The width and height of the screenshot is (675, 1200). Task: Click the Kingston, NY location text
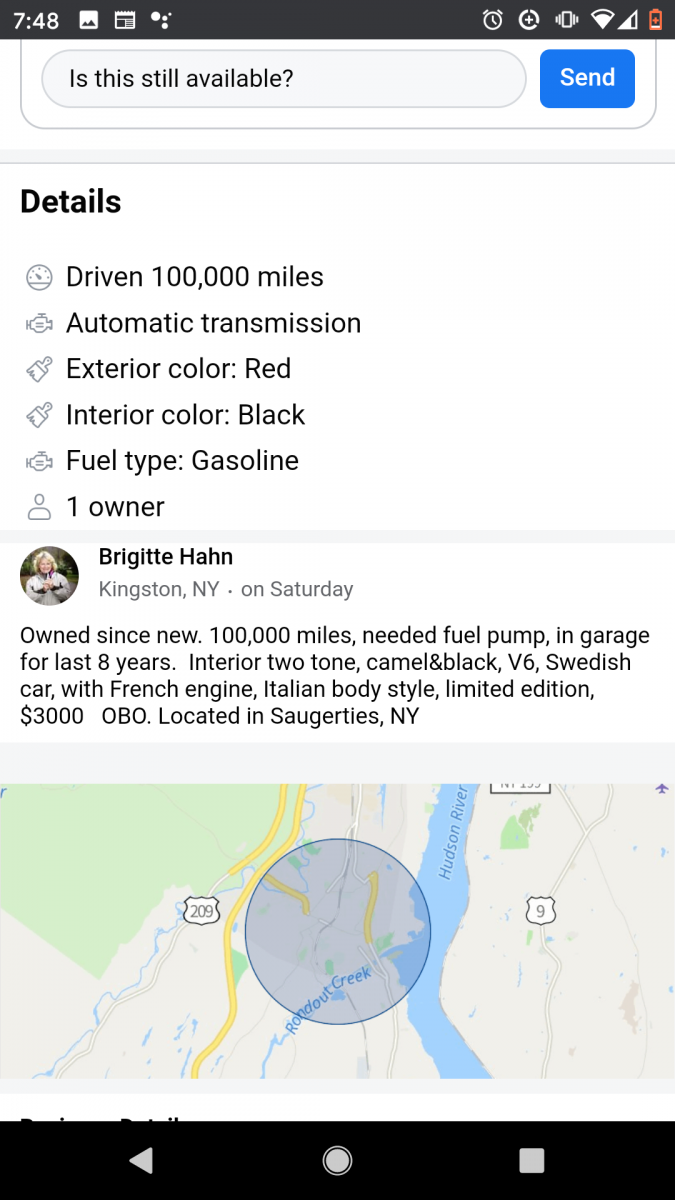click(158, 589)
